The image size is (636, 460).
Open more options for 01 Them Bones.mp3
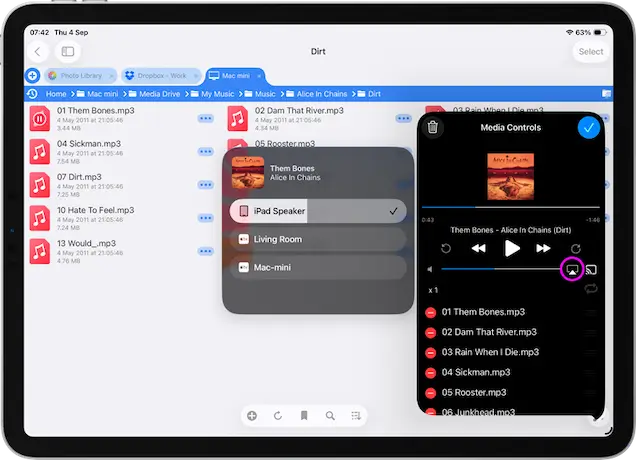tap(206, 118)
